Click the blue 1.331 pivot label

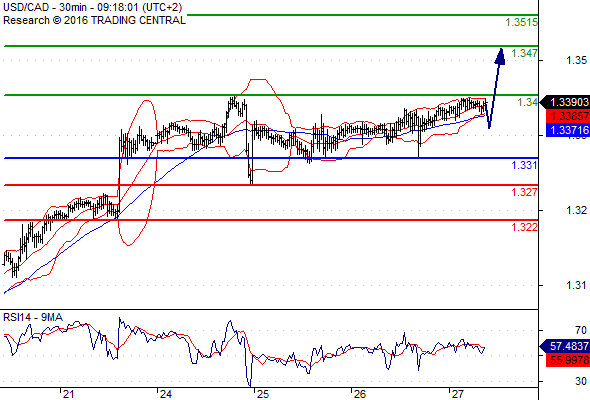pyautogui.click(x=524, y=165)
